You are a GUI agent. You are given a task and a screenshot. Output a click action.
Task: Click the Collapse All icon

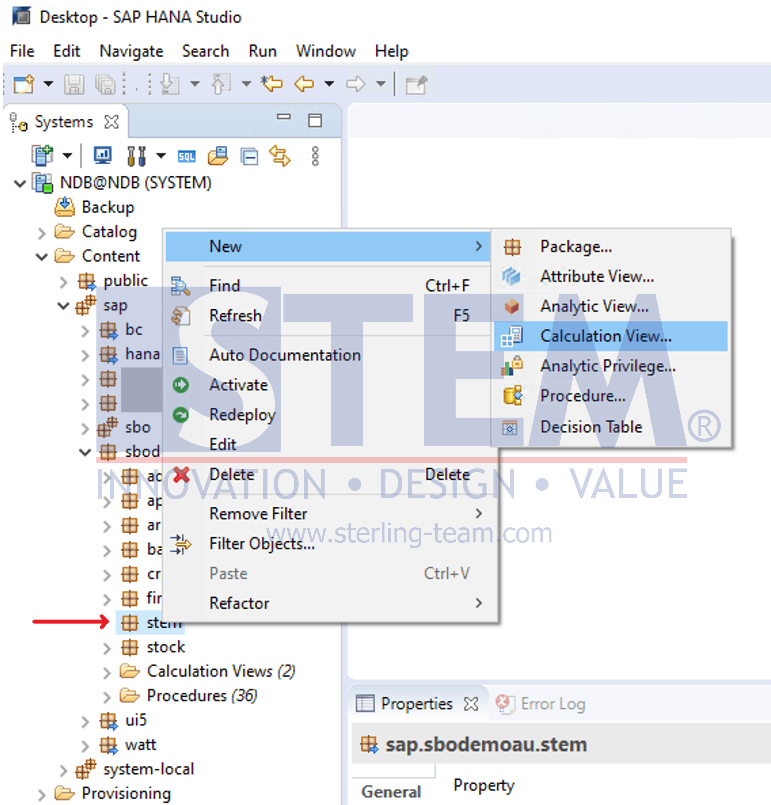(x=249, y=156)
